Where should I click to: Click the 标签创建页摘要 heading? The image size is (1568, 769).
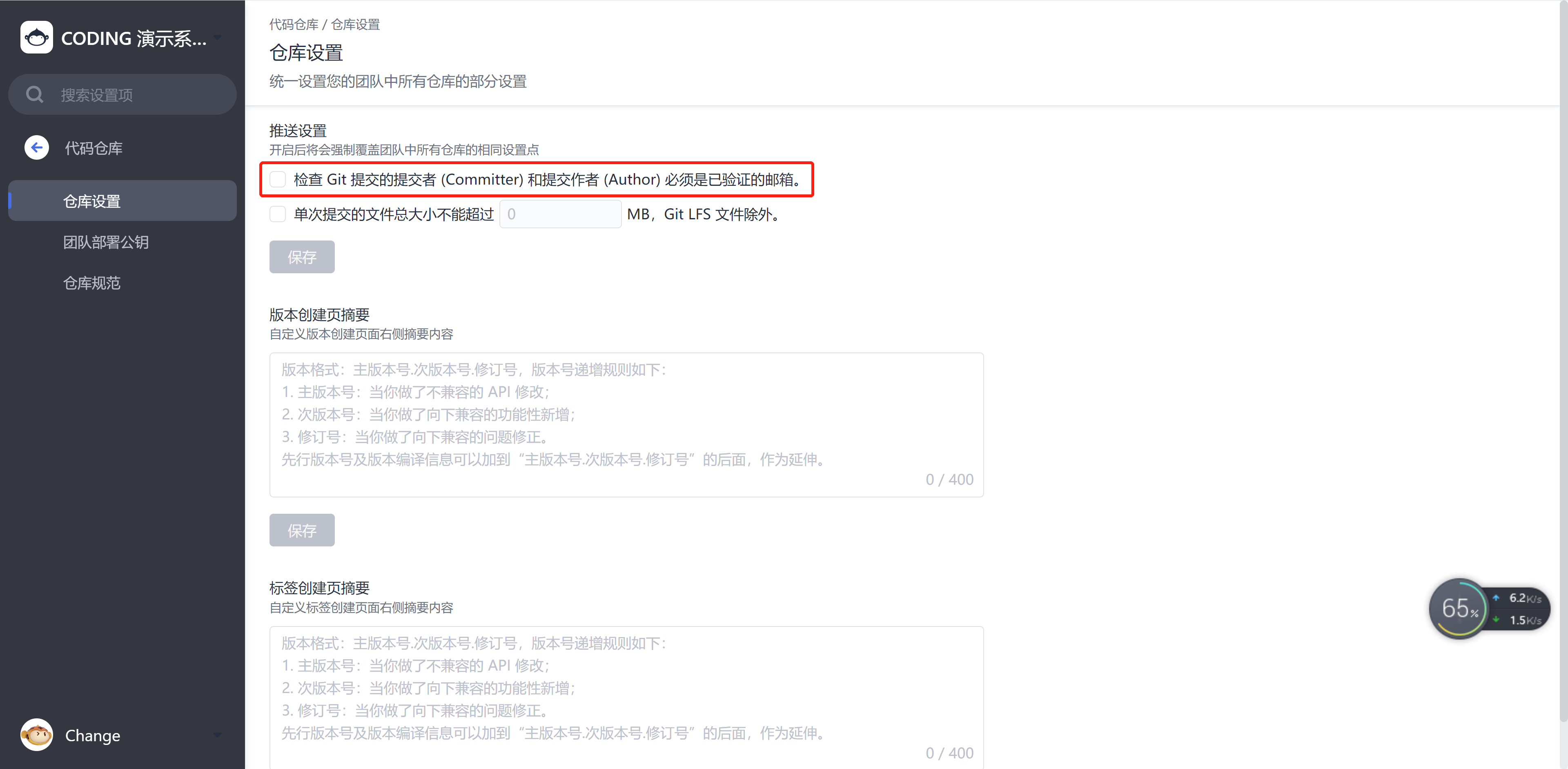coord(320,588)
